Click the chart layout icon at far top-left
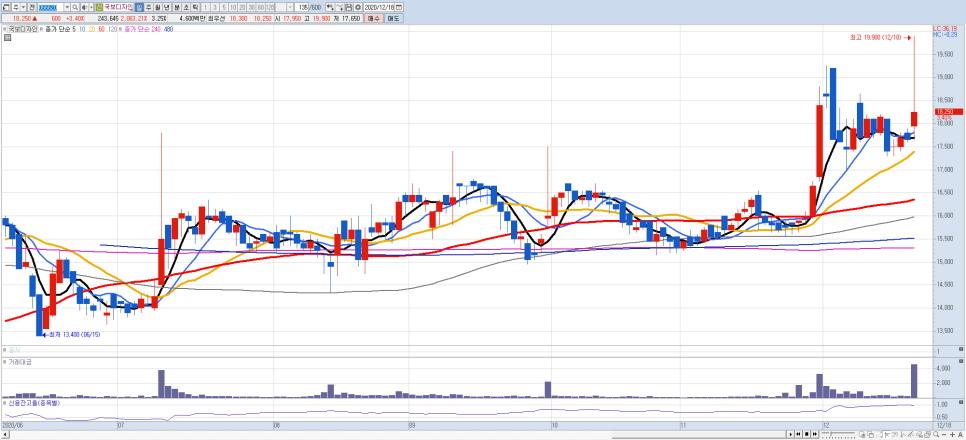This screenshot has width=966, height=440. (x=5, y=7)
